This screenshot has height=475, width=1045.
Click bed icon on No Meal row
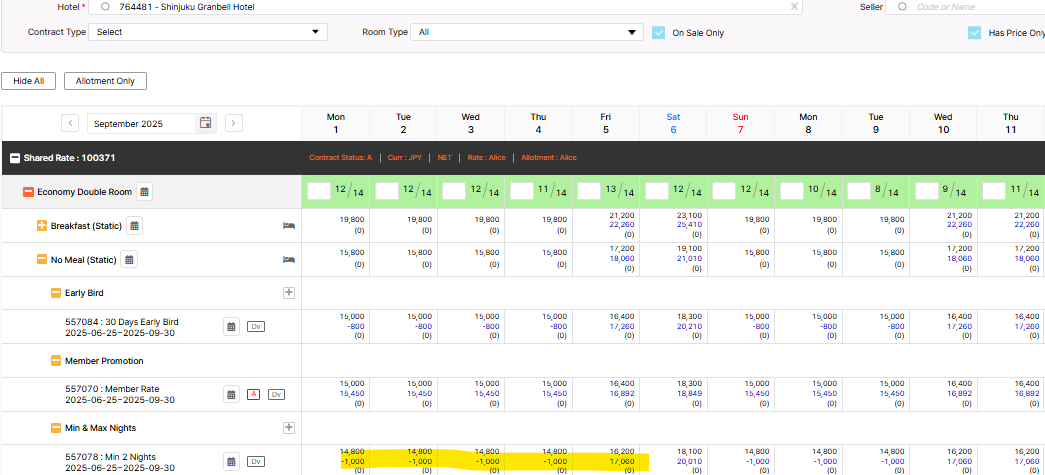coord(289,260)
